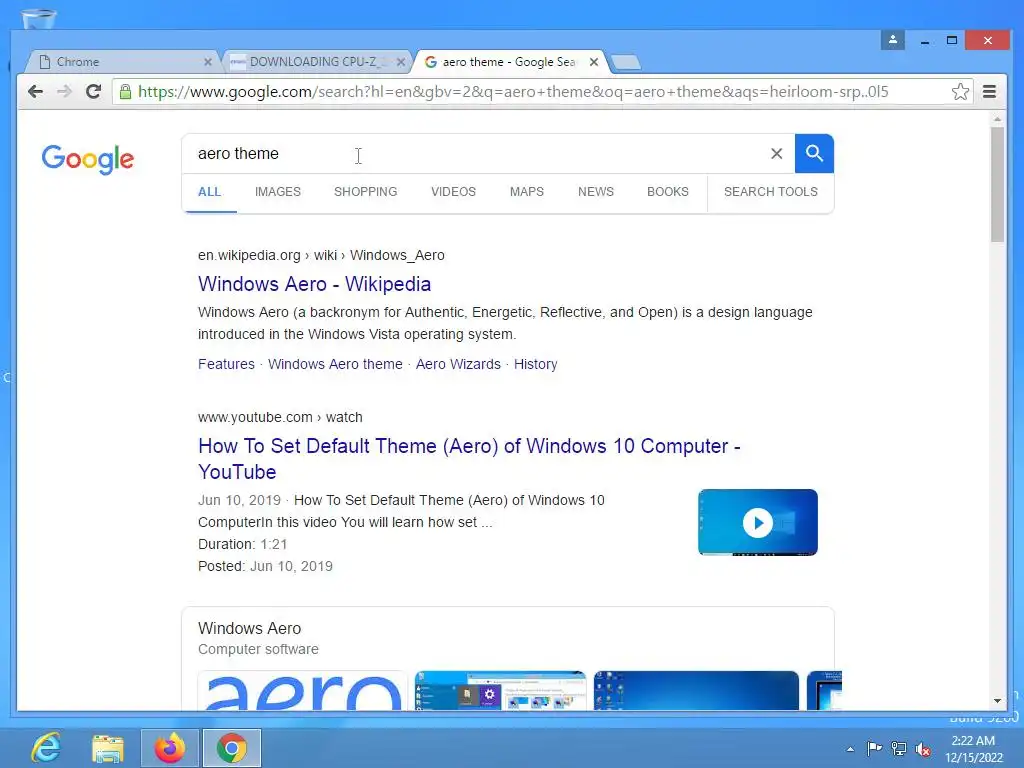Open the Chrome user profile button
This screenshot has width=1024, height=768.
coord(893,40)
